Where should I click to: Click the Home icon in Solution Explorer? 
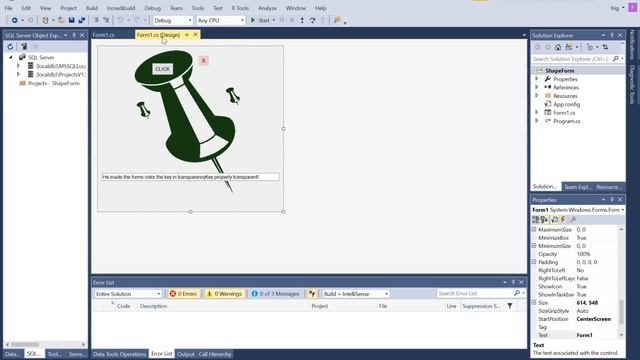point(558,47)
